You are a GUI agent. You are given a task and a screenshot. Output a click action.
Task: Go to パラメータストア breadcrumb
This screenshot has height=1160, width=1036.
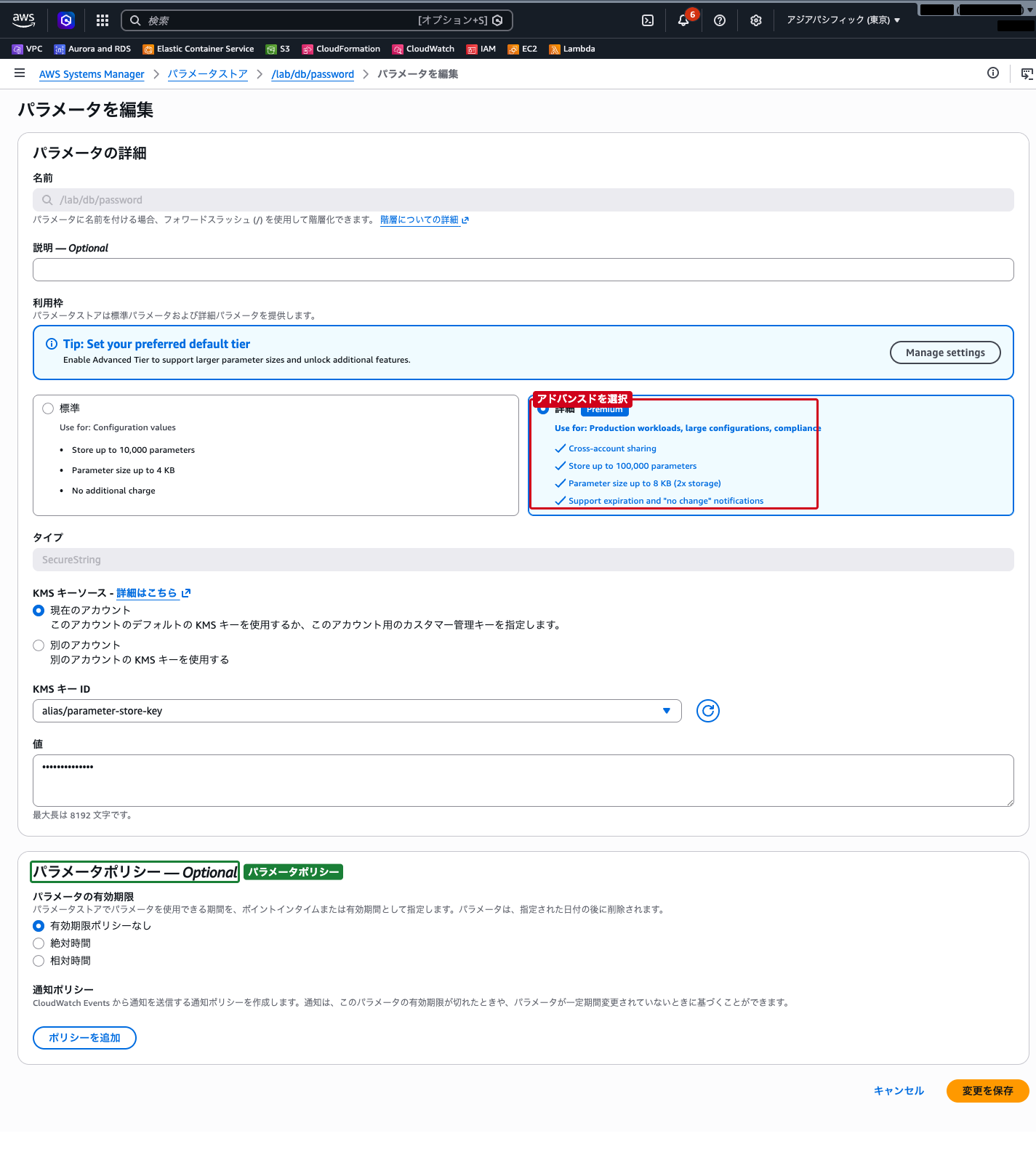tap(208, 74)
